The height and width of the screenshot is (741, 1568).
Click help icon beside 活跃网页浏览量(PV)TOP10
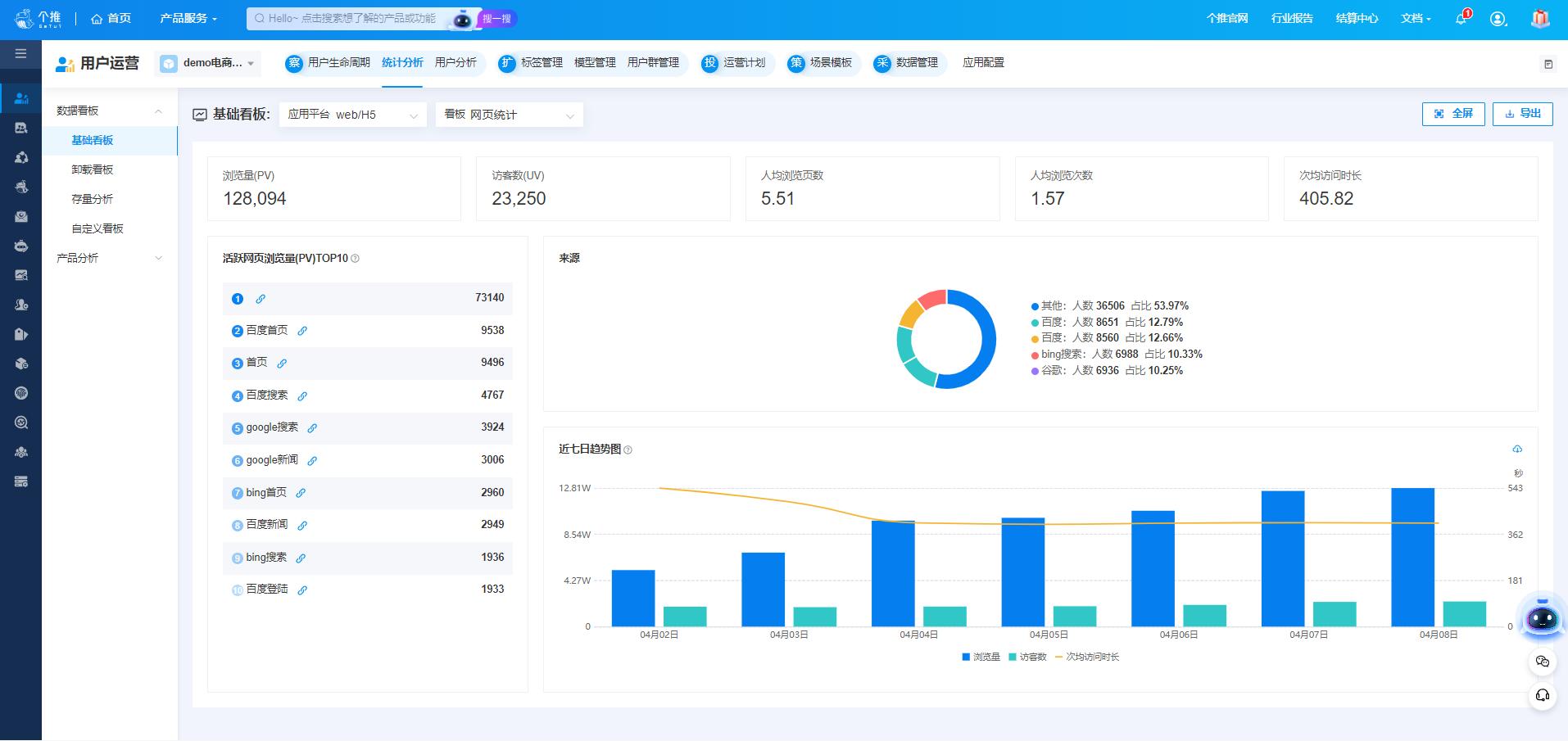point(355,258)
